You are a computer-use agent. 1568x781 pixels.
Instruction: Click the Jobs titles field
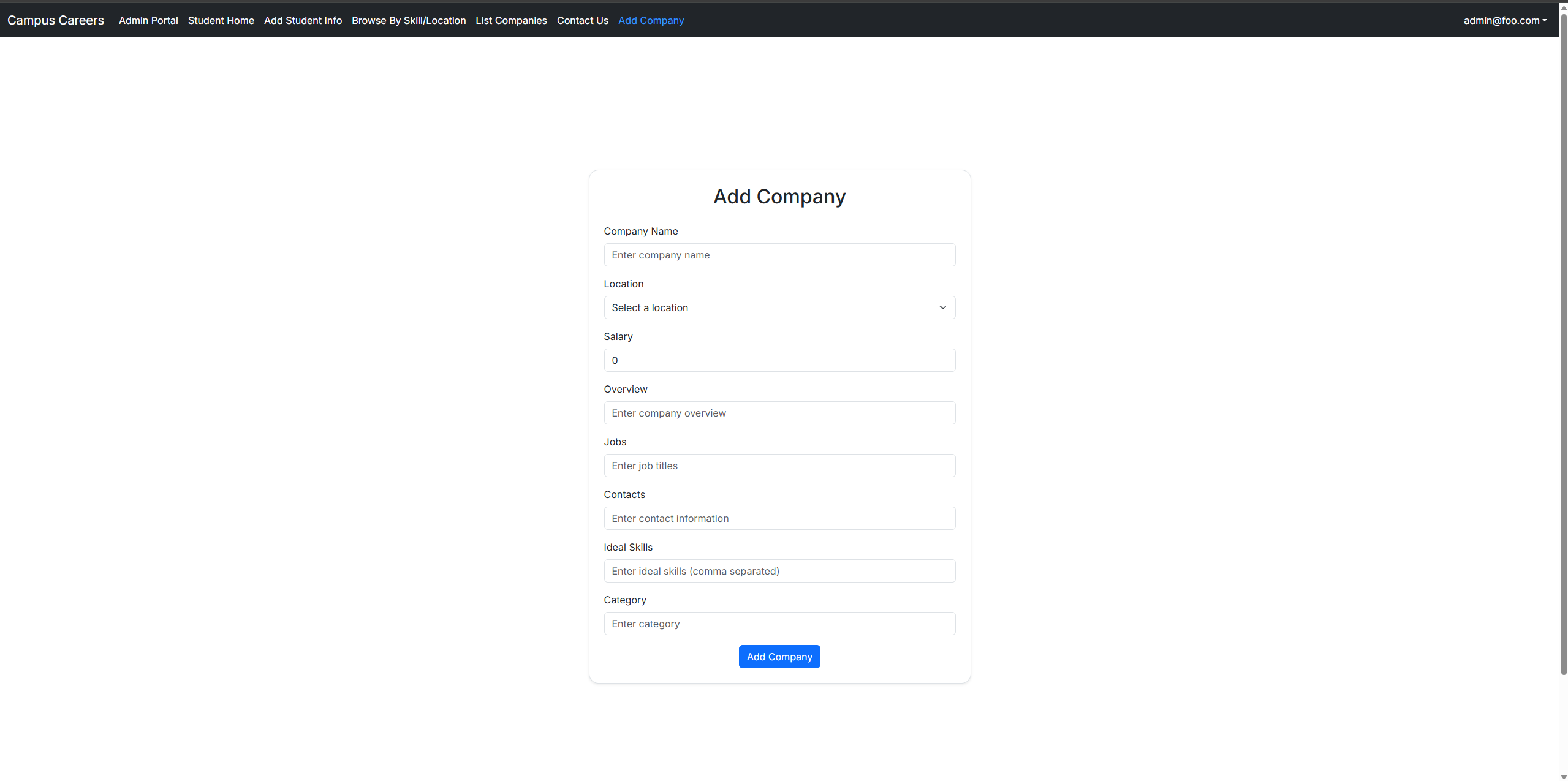(779, 466)
